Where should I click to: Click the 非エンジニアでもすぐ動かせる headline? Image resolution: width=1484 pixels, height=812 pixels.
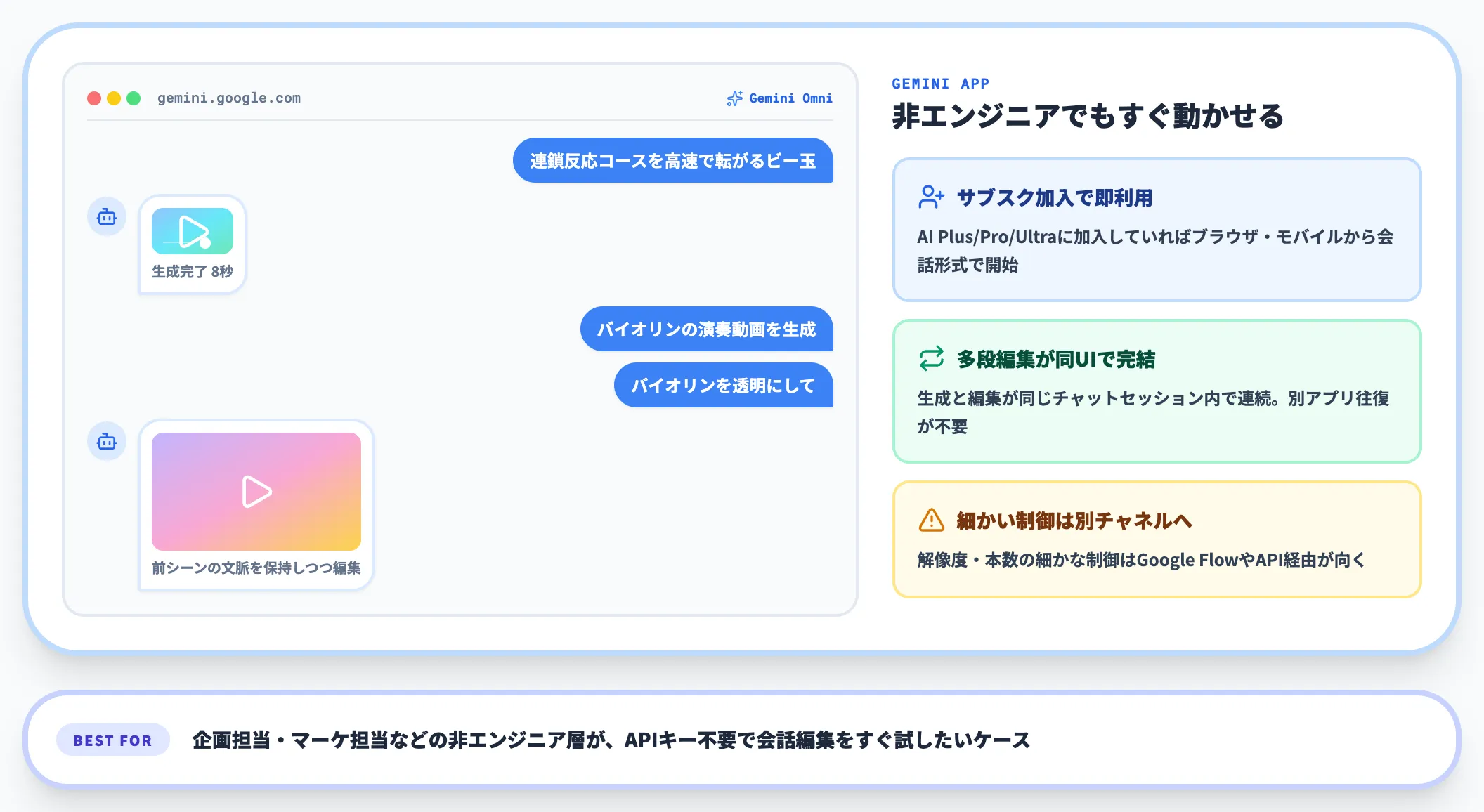[1088, 116]
